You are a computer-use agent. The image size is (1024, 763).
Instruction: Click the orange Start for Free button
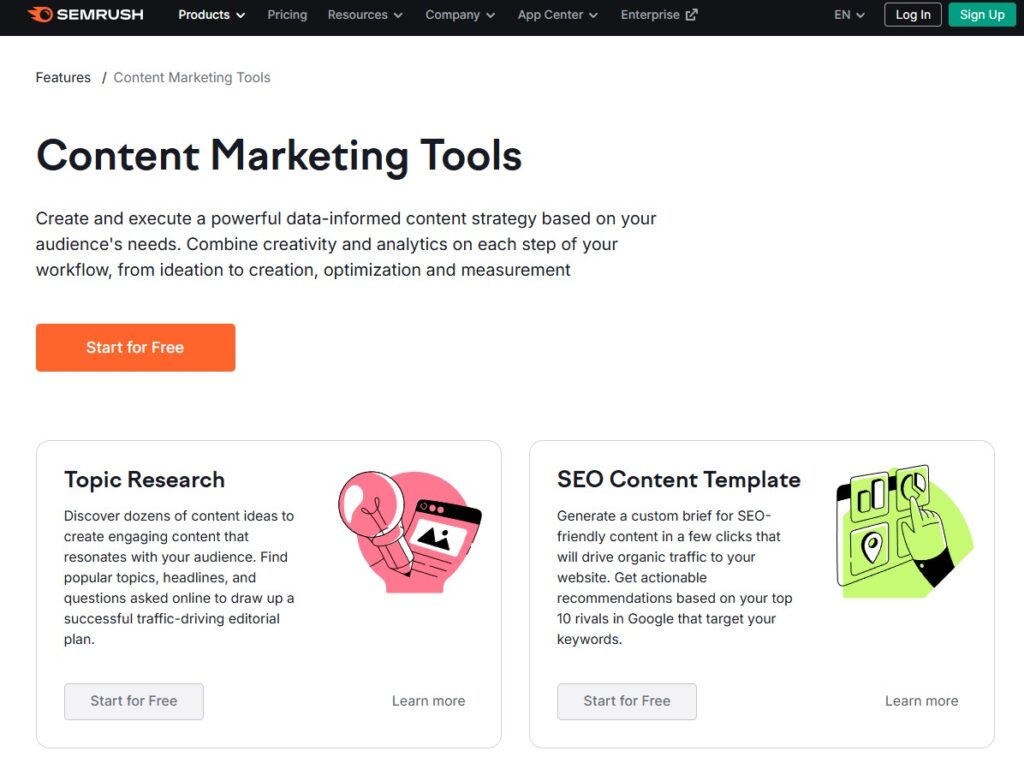tap(135, 347)
